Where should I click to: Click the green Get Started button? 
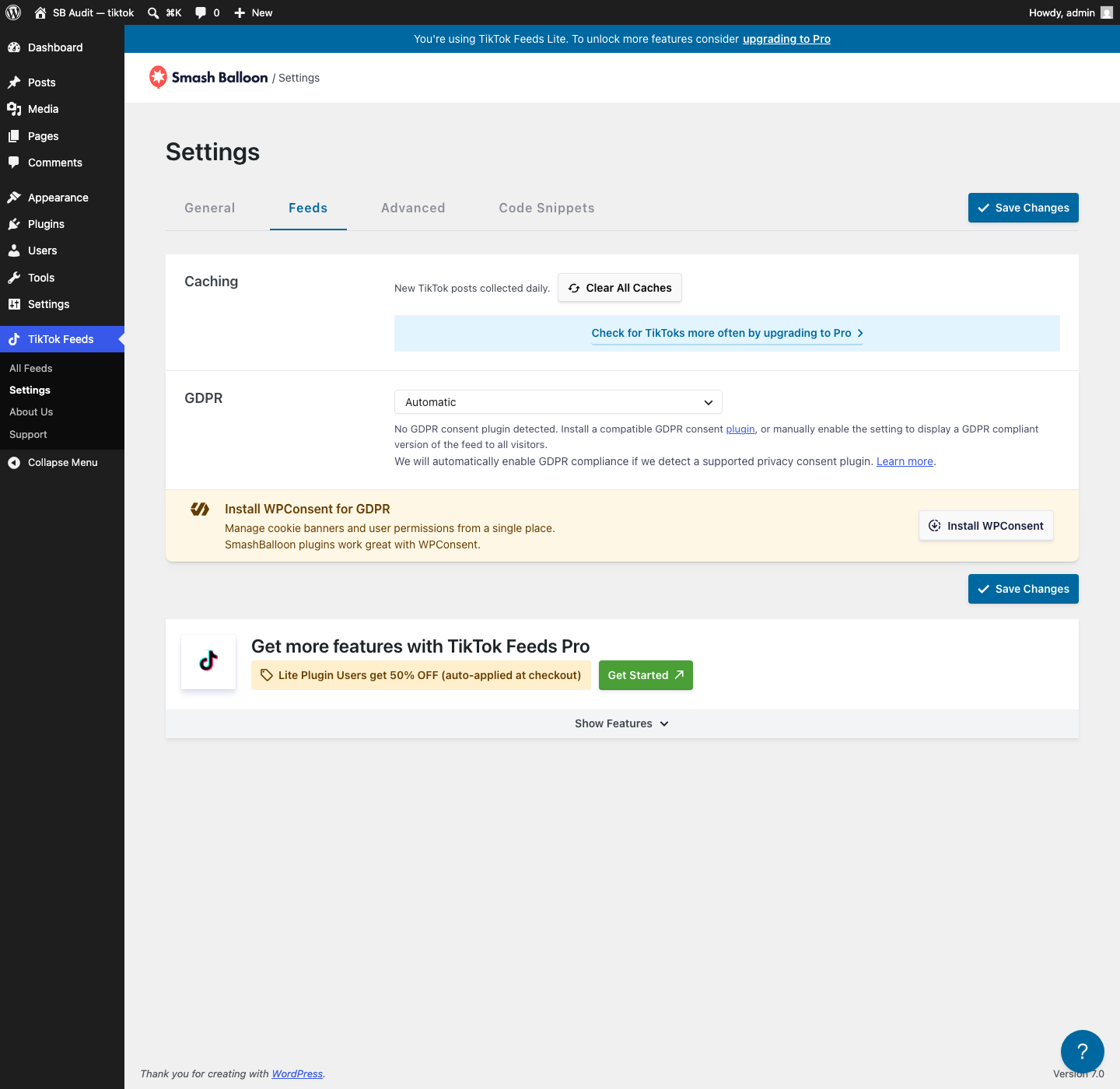[646, 675]
